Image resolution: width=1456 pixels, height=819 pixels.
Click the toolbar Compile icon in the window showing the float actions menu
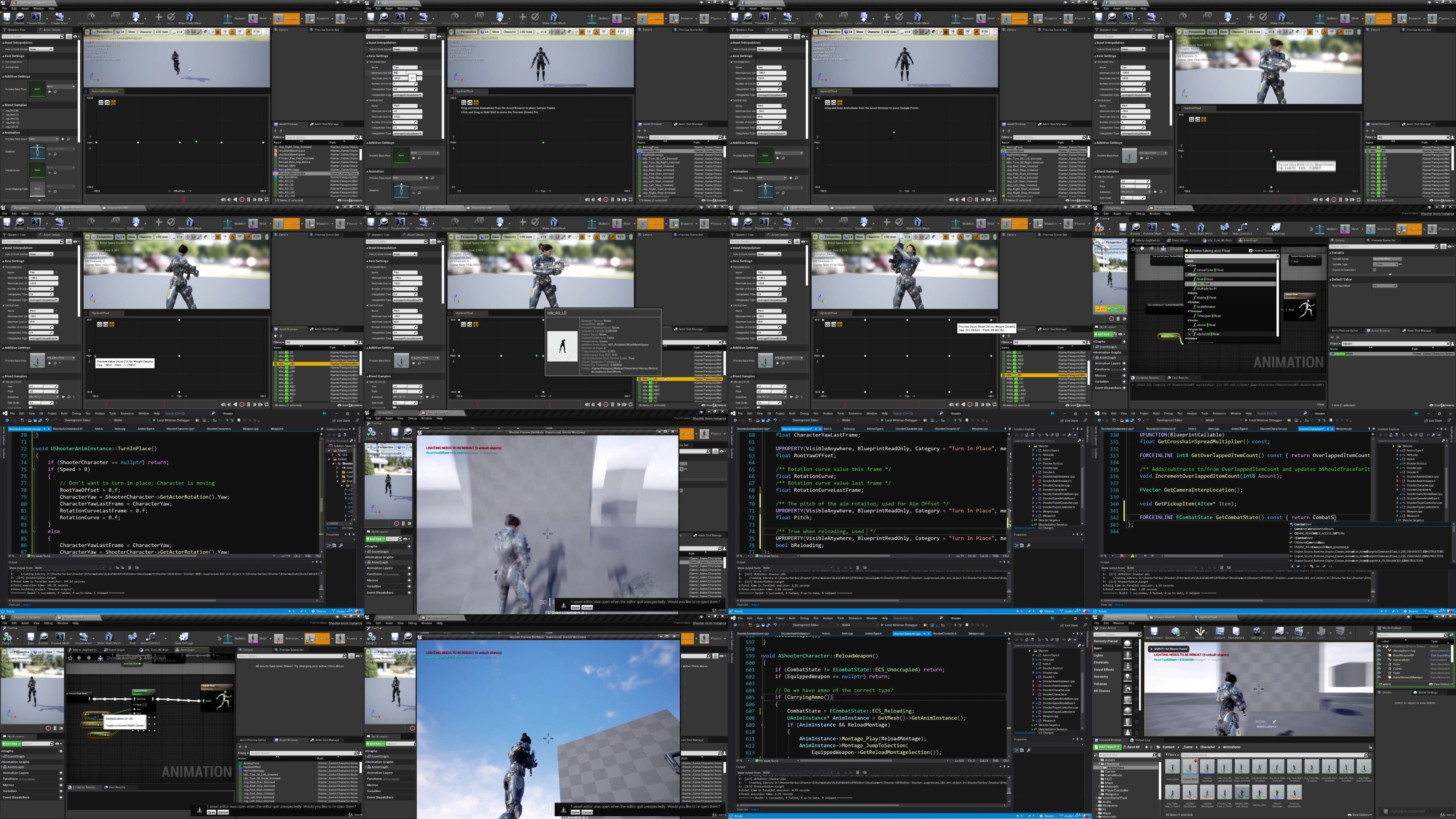(1099, 228)
